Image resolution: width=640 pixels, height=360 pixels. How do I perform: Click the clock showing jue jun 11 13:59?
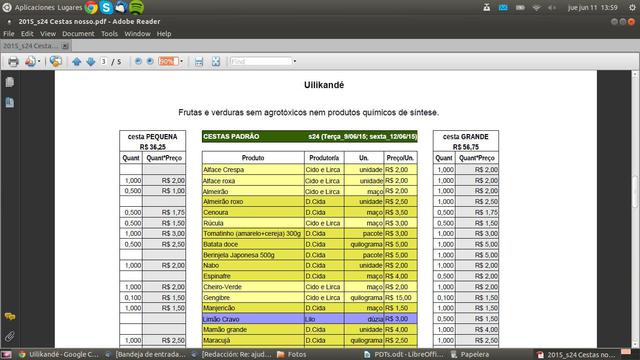[x=593, y=7]
